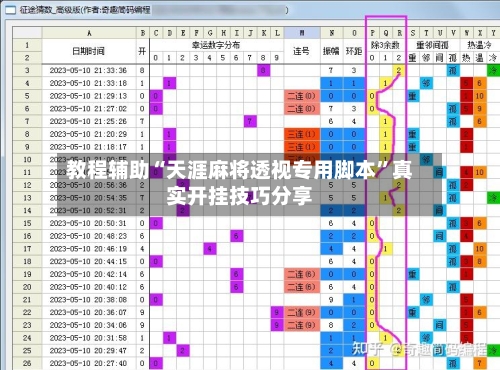Click the blue 重 cell in row 5

coord(413,96)
